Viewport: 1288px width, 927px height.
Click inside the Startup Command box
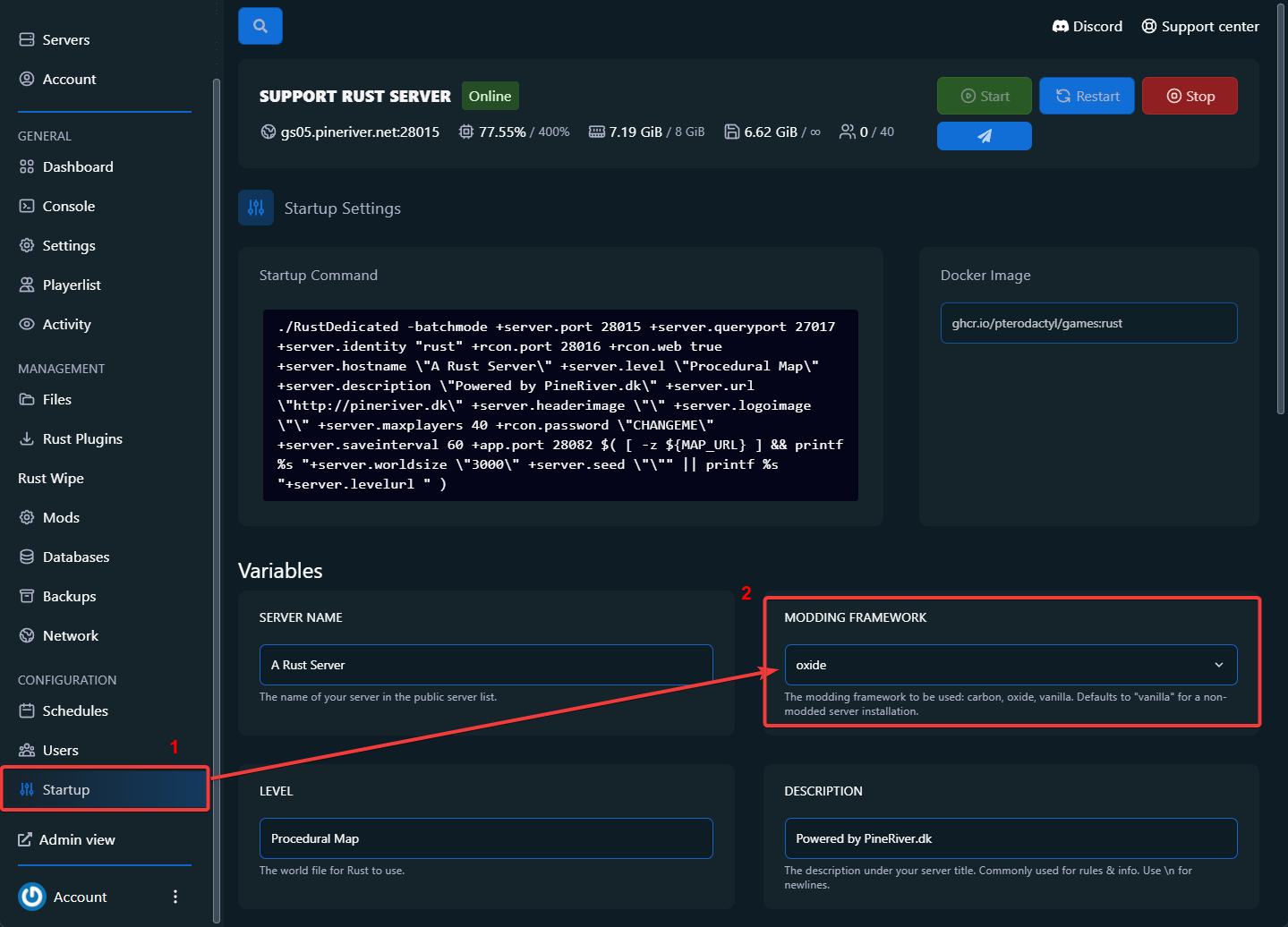[x=560, y=405]
